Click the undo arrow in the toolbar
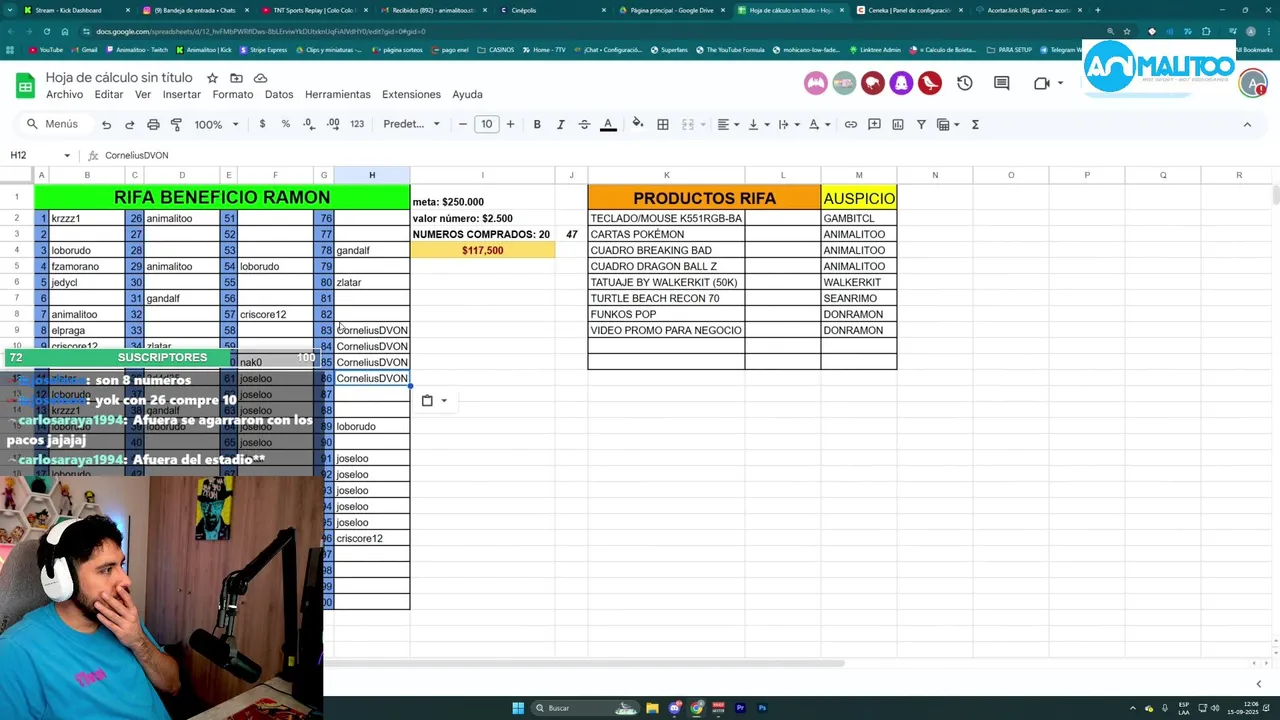1280x720 pixels. (x=106, y=124)
